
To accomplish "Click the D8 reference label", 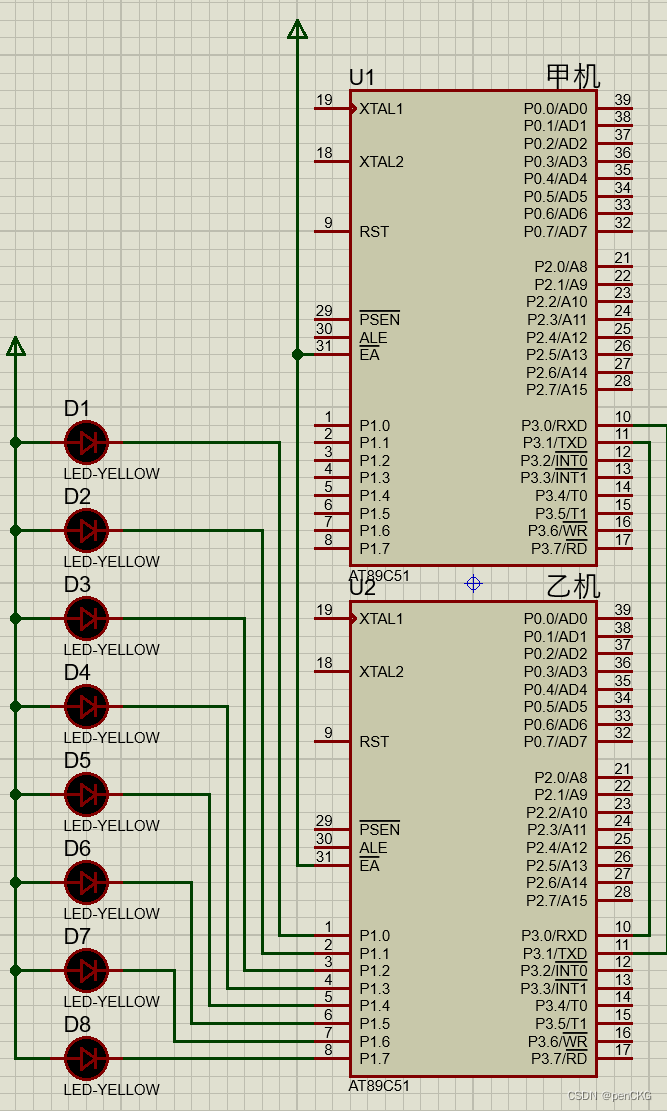I will [77, 1024].
